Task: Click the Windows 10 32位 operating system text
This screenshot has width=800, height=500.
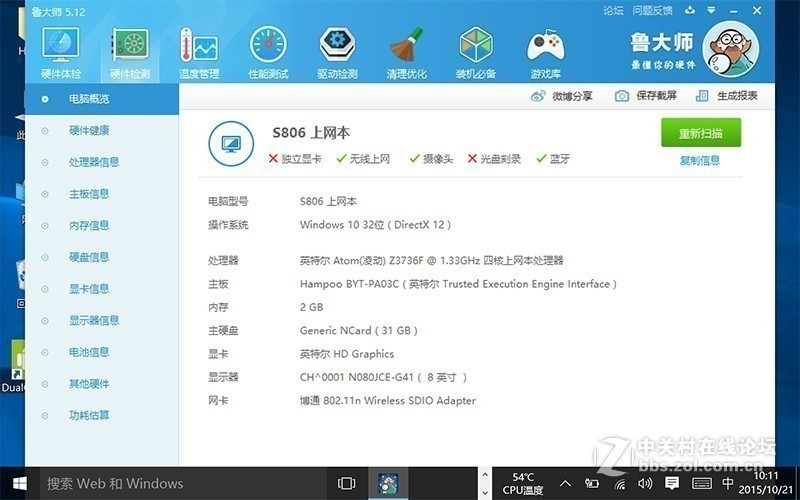Action: pyautogui.click(x=376, y=225)
